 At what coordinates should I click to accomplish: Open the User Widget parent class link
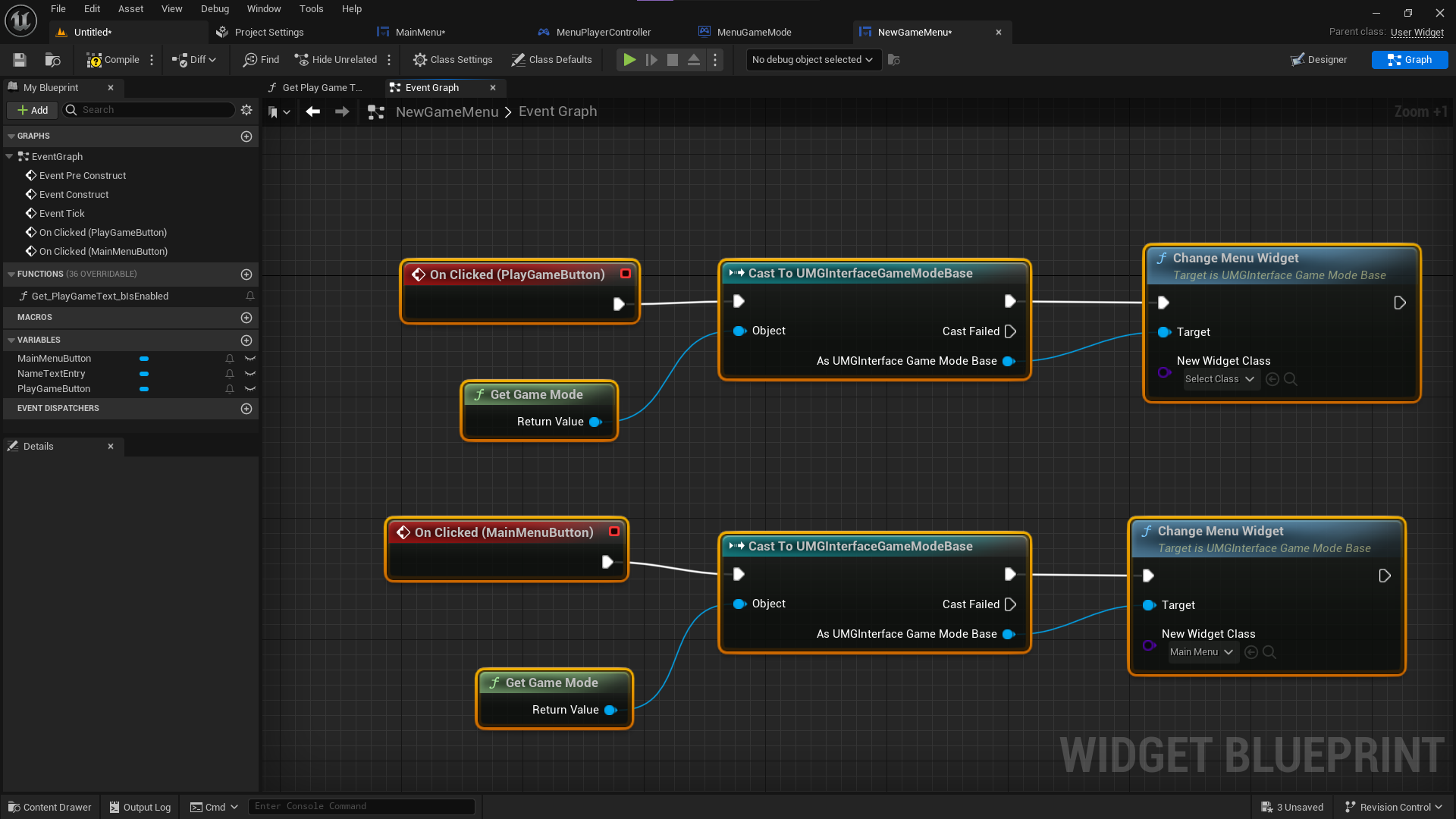pos(1417,32)
